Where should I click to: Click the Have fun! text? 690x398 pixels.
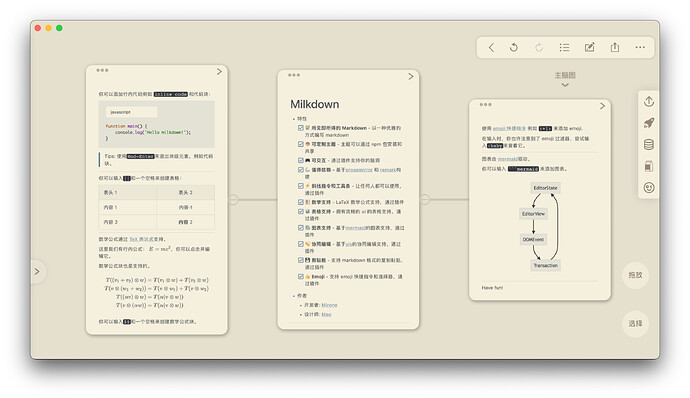(x=492, y=287)
